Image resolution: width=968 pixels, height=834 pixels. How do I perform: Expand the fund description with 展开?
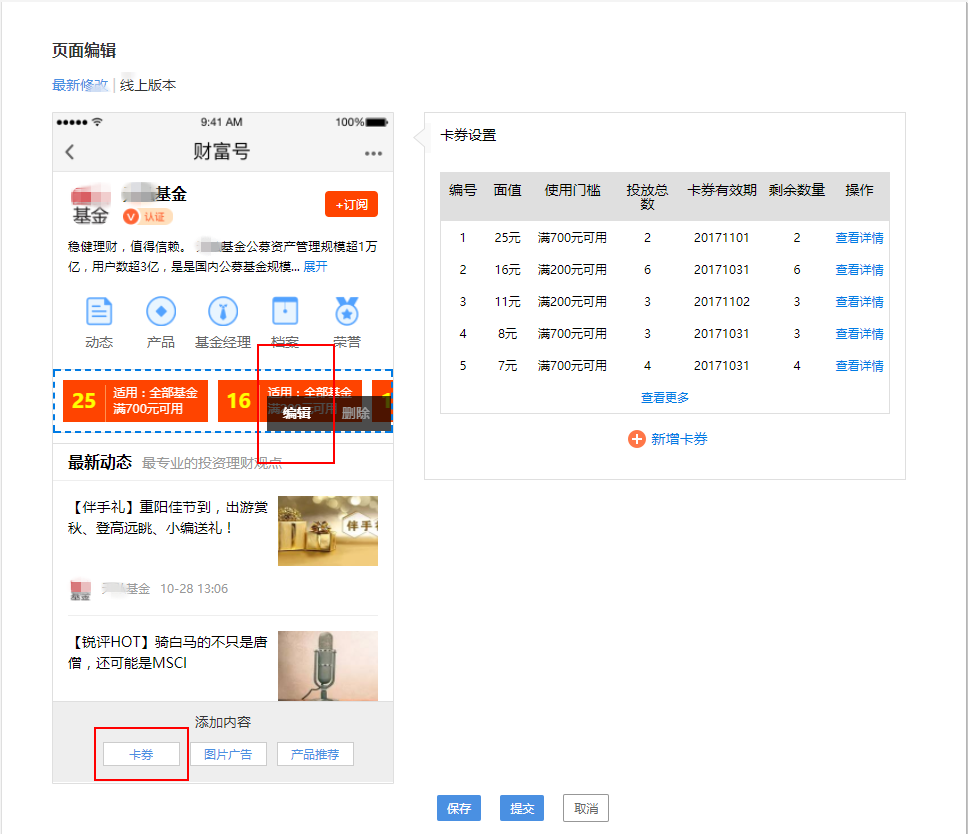pyautogui.click(x=315, y=267)
